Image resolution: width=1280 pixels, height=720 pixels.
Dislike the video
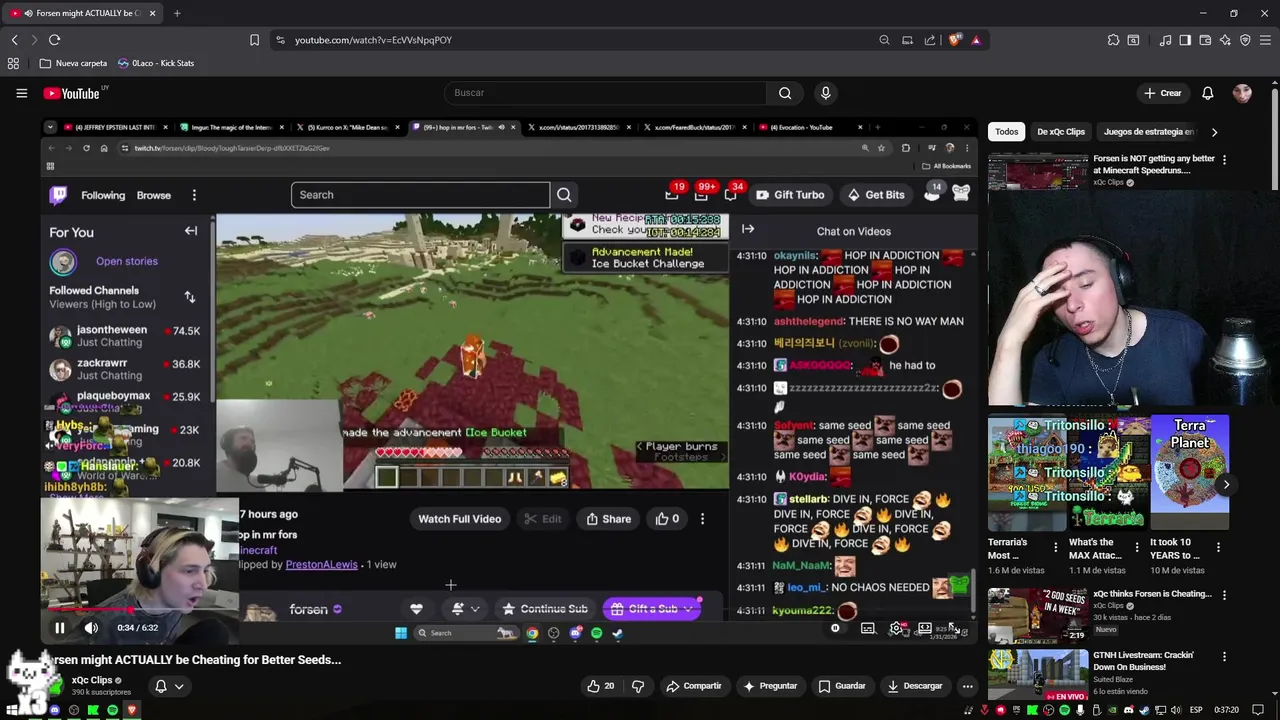coord(638,686)
